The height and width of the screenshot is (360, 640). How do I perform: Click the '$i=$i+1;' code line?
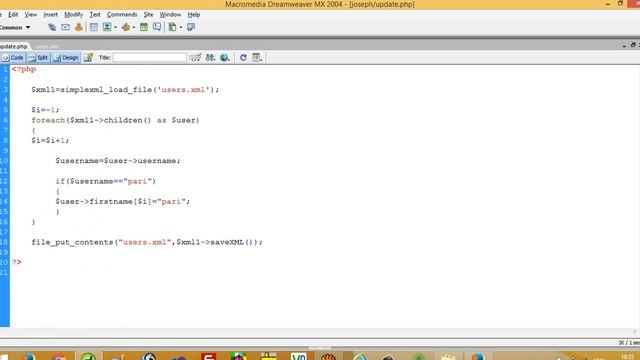[x=50, y=140]
